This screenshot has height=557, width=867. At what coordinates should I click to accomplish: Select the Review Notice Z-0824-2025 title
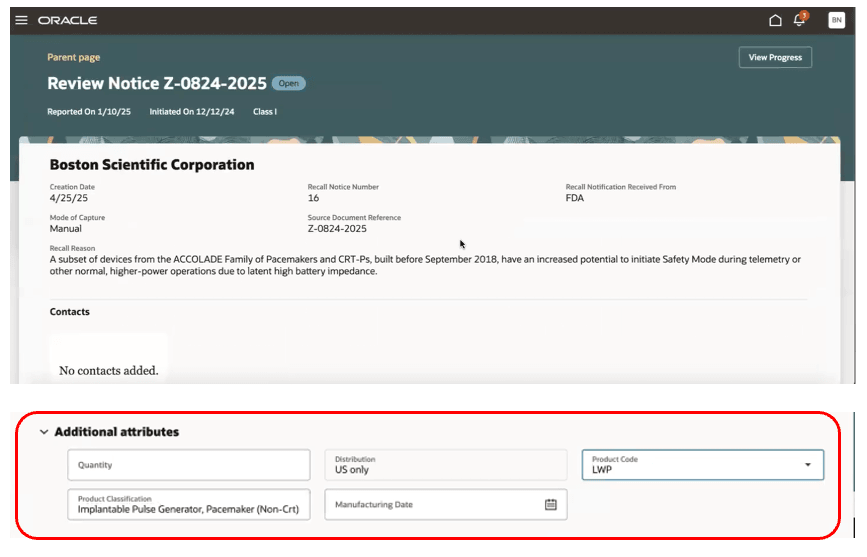157,84
